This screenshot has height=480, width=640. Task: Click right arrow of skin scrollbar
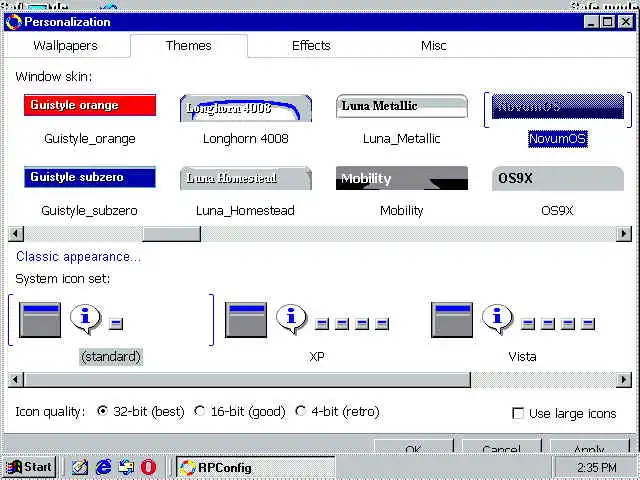tap(624, 234)
